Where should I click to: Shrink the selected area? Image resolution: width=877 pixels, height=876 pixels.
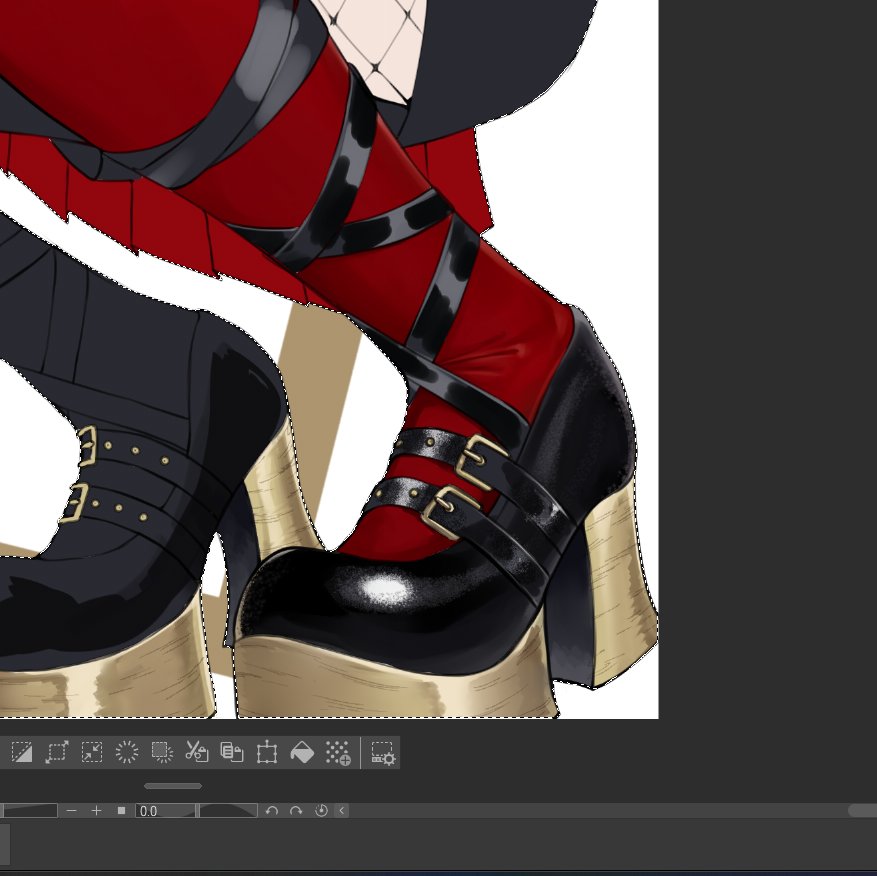click(91, 753)
